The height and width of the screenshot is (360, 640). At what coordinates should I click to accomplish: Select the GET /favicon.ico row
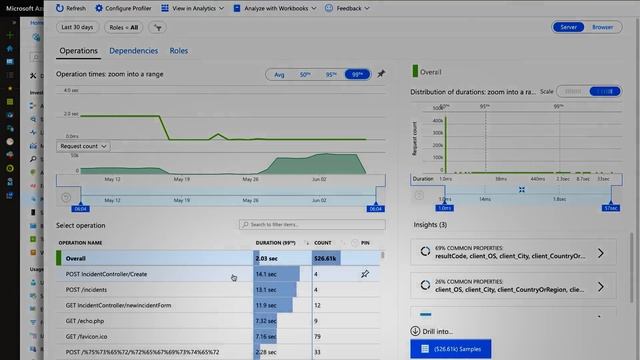[218, 336]
